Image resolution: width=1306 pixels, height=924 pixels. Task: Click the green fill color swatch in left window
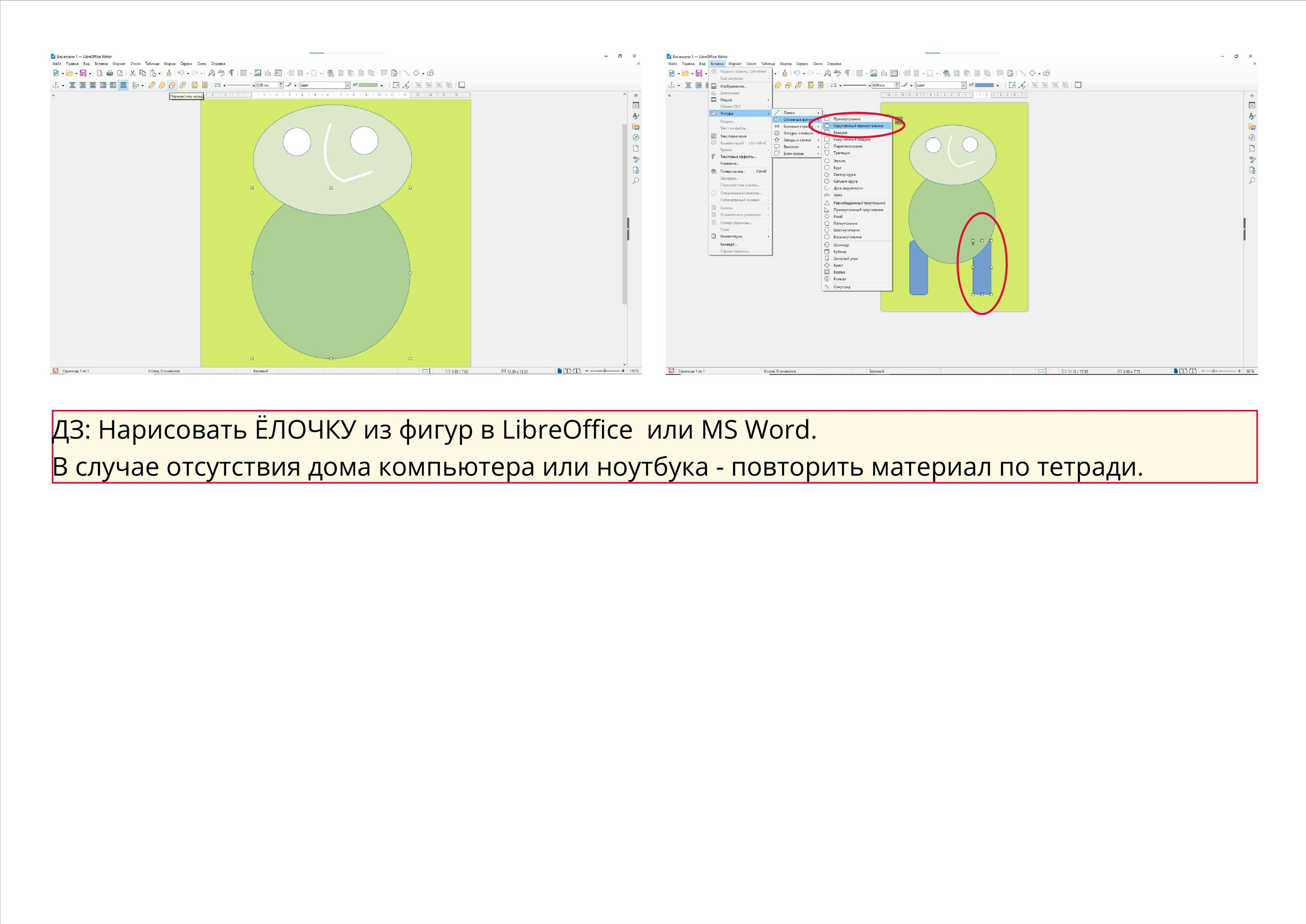tap(368, 85)
